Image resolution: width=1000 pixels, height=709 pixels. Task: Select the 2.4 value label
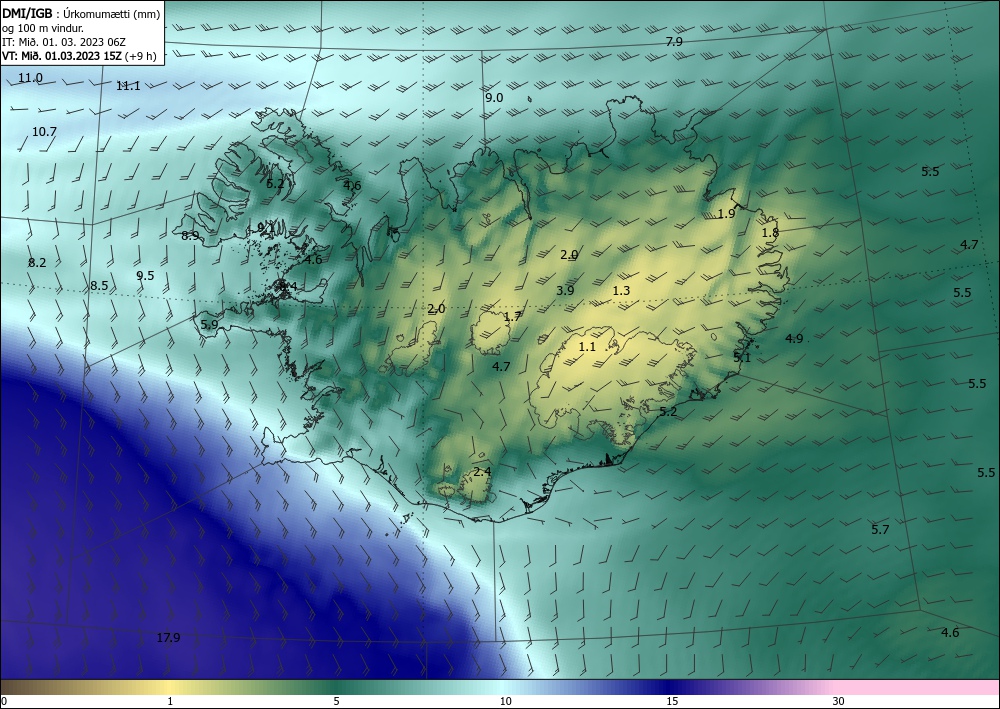(x=483, y=472)
